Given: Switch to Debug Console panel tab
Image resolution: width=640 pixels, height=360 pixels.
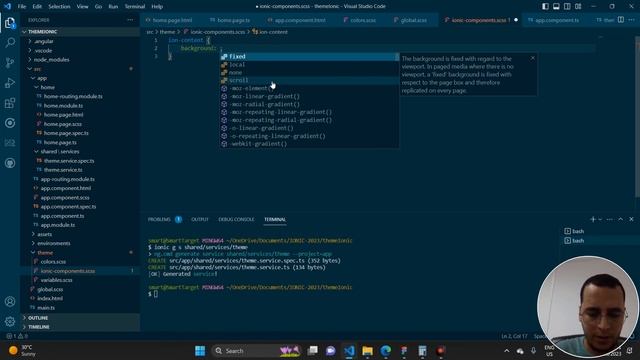Looking at the screenshot, I should (236, 220).
